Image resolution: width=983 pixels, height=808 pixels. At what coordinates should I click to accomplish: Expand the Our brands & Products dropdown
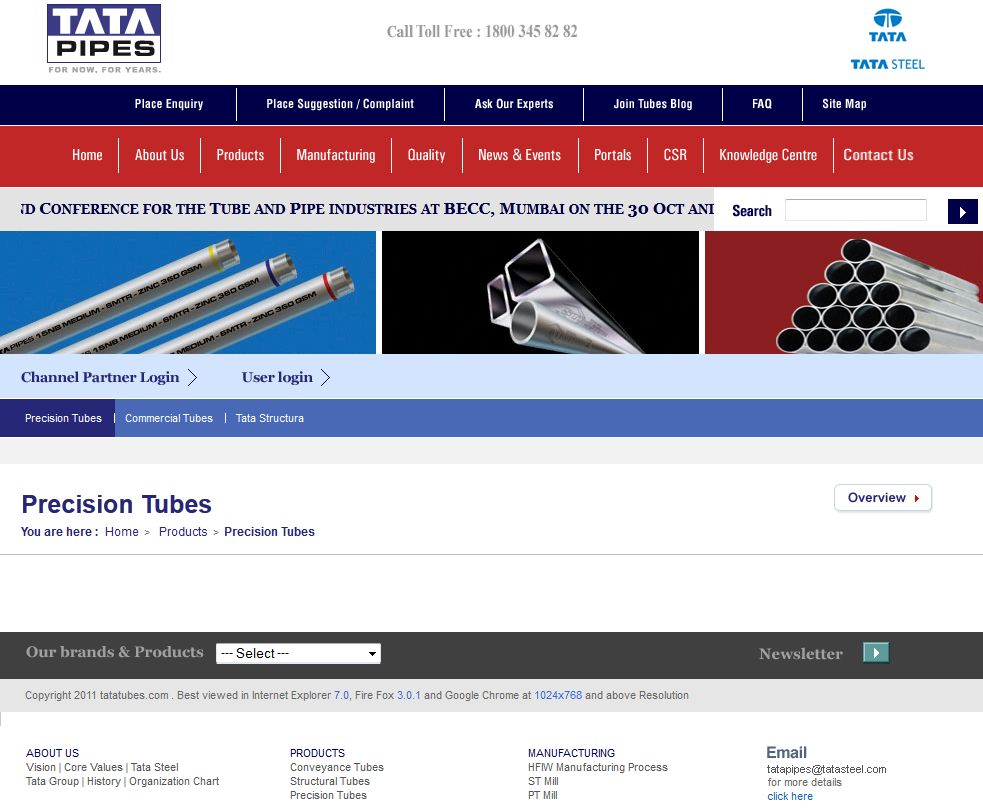coord(298,654)
